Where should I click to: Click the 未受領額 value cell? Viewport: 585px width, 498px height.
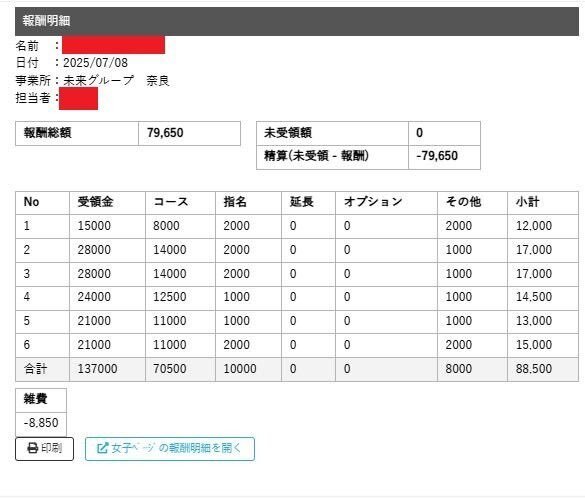pos(444,133)
